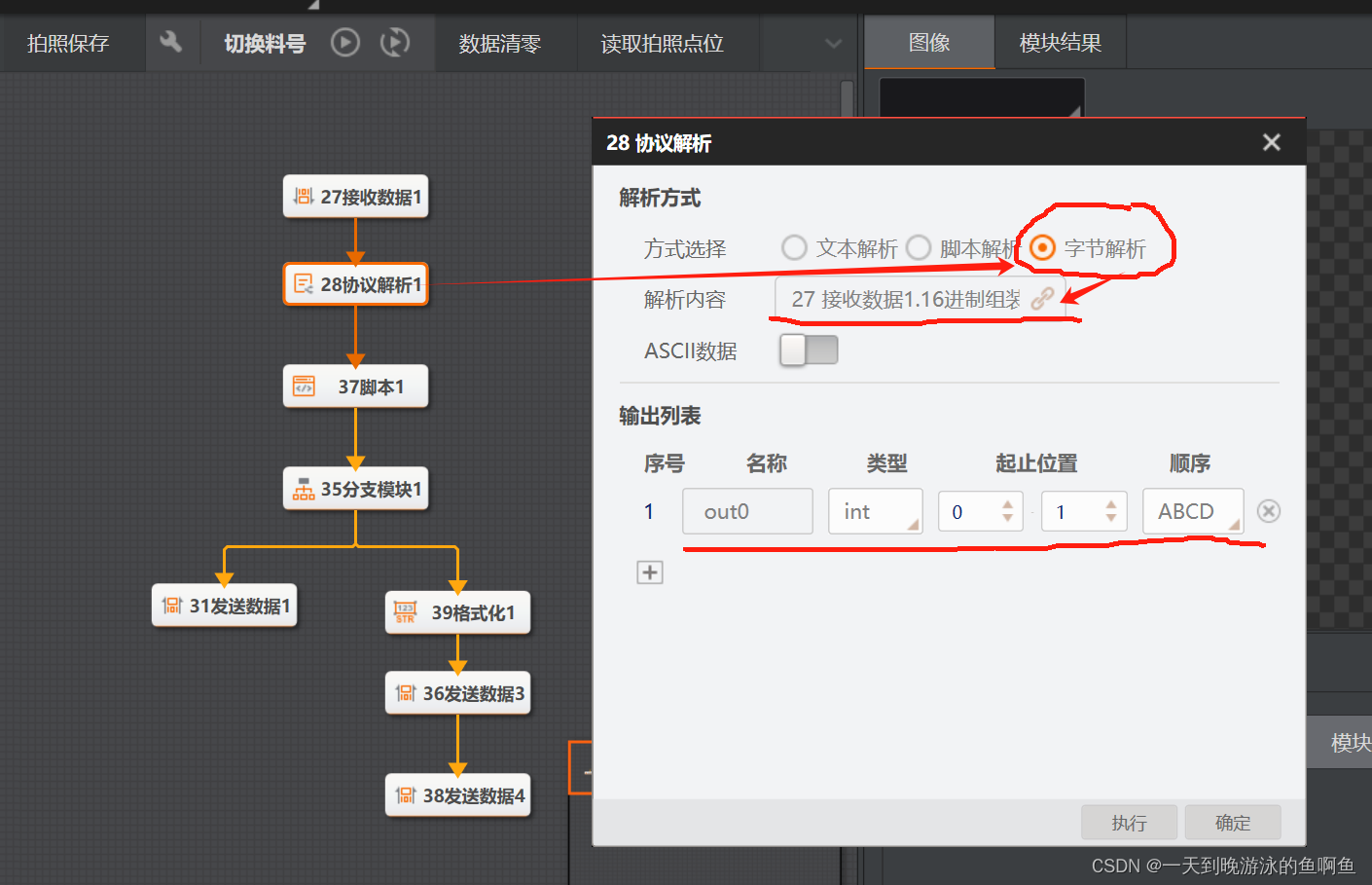
Task: Select 文本解析 radio option
Action: coord(794,248)
